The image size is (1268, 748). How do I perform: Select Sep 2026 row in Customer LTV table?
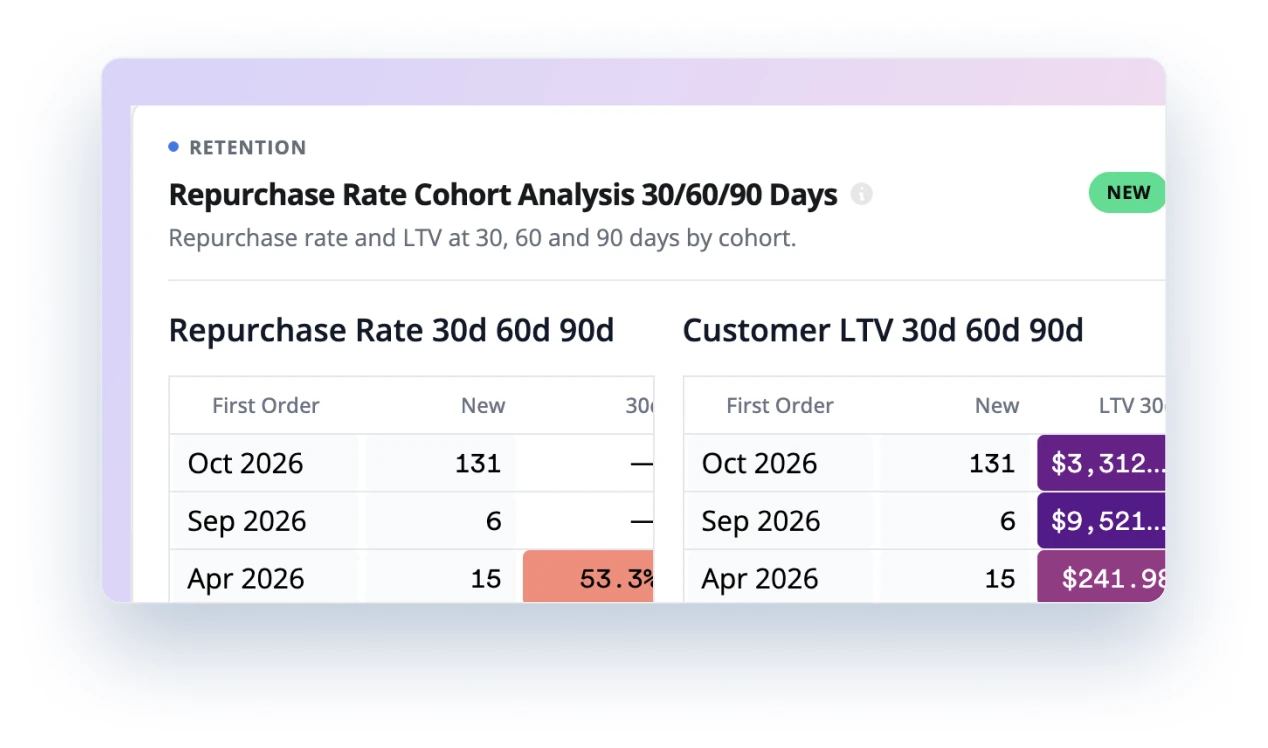[x=924, y=521]
